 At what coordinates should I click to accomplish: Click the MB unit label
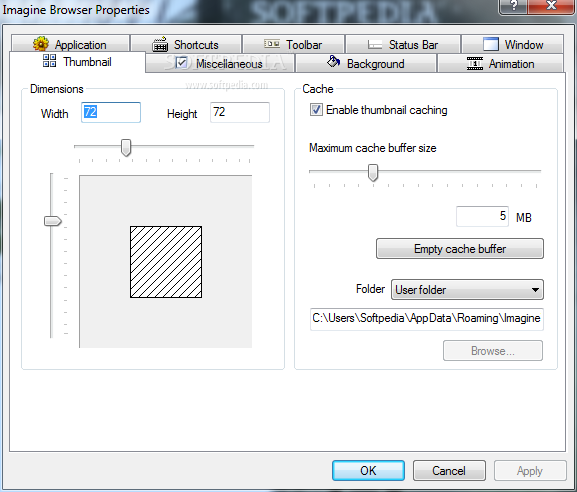coord(524,217)
